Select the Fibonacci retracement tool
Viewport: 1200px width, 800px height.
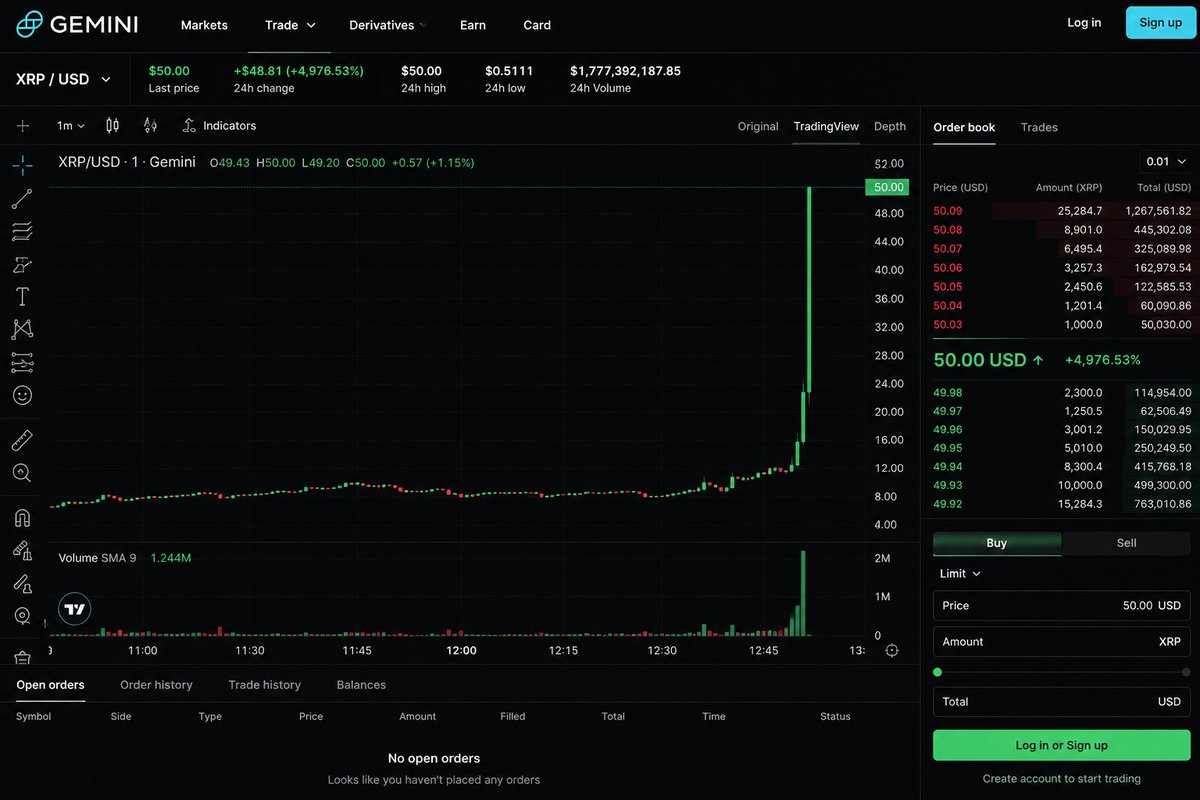point(22,231)
